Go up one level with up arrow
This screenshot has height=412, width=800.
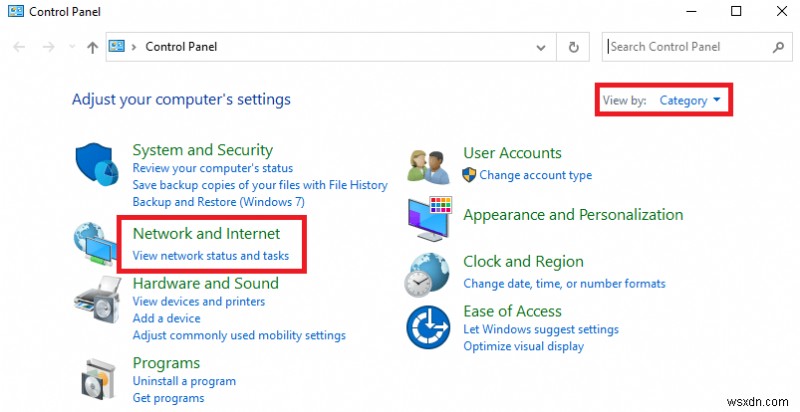(x=92, y=47)
